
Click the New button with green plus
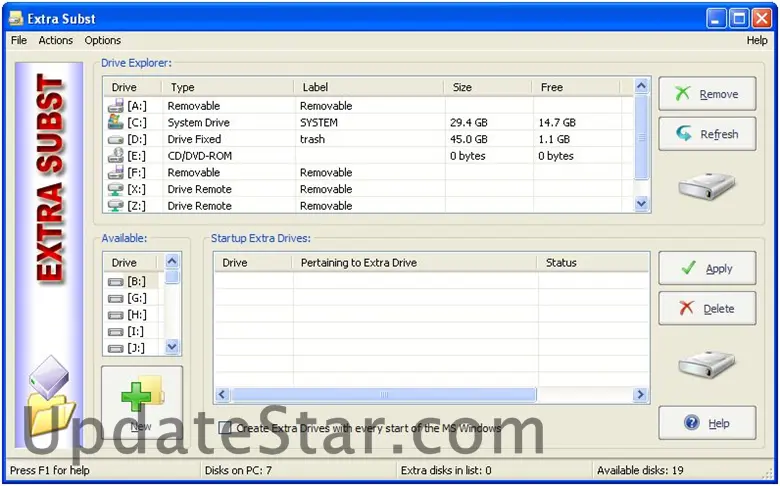[x=142, y=403]
